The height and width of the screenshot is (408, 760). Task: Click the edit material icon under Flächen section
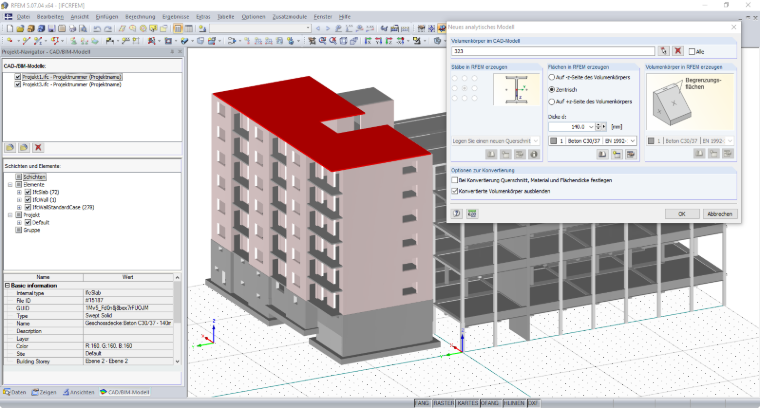point(631,154)
